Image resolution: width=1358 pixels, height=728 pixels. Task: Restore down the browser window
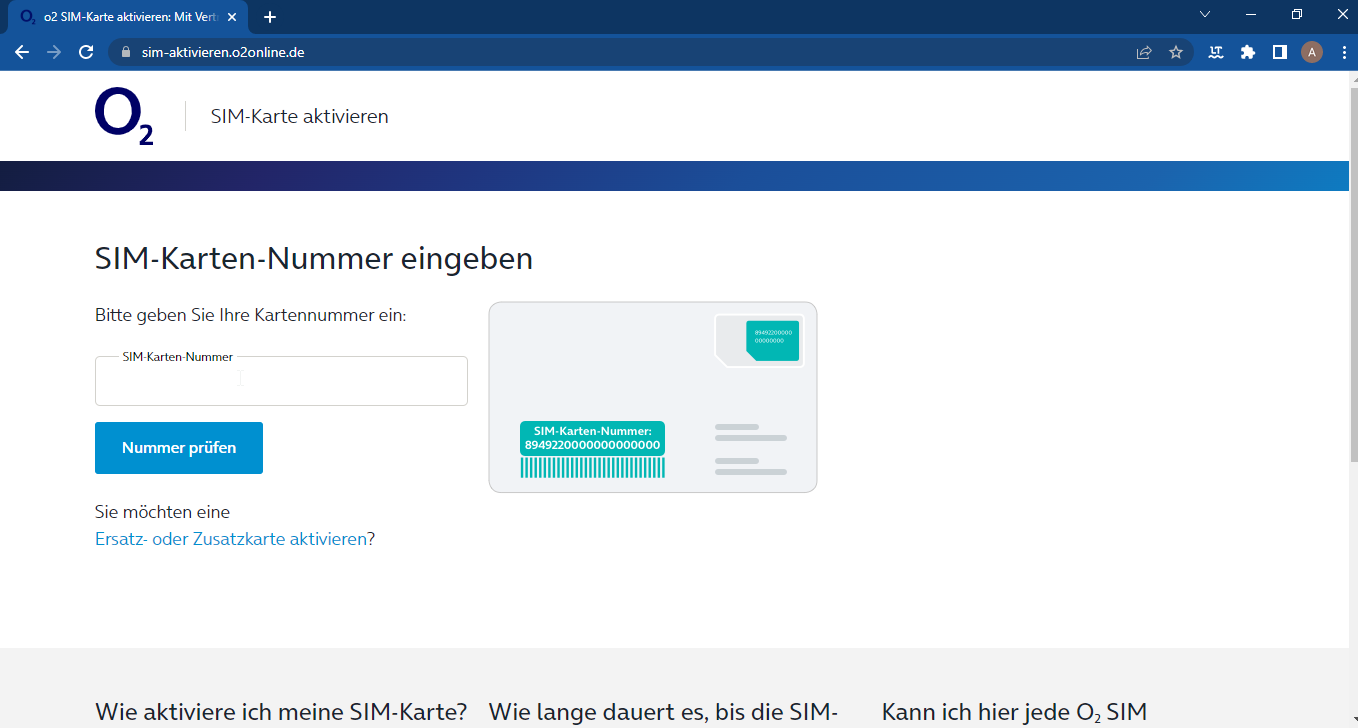(x=1297, y=14)
